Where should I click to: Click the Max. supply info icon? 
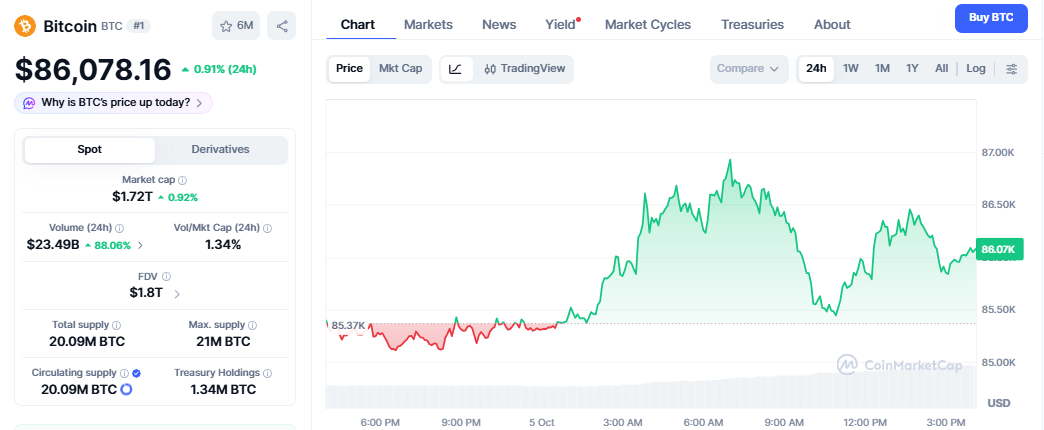point(252,325)
